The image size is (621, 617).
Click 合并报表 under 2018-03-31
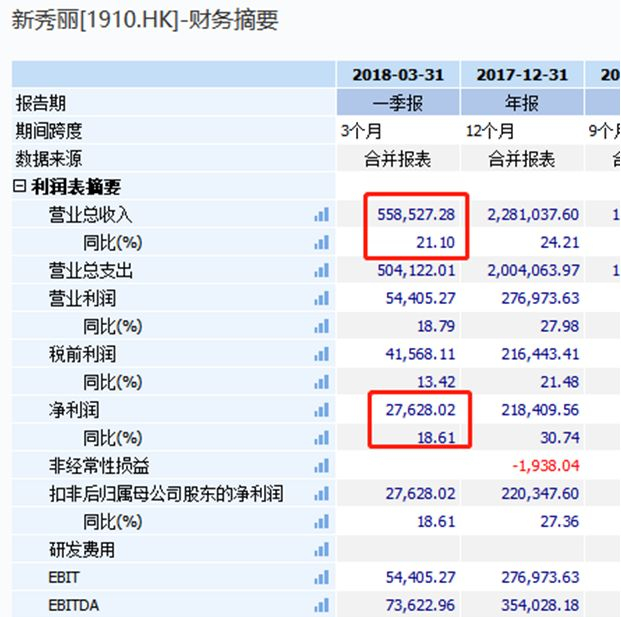pyautogui.click(x=397, y=159)
